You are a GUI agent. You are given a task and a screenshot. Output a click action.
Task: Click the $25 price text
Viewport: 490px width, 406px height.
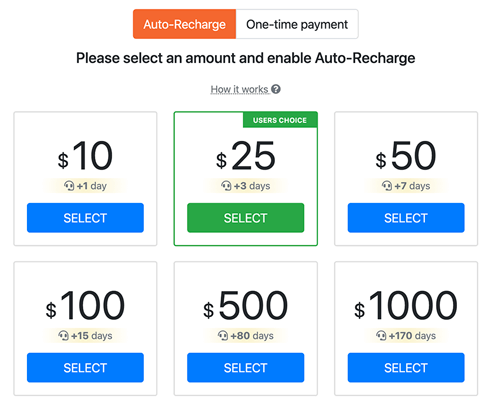click(246, 156)
